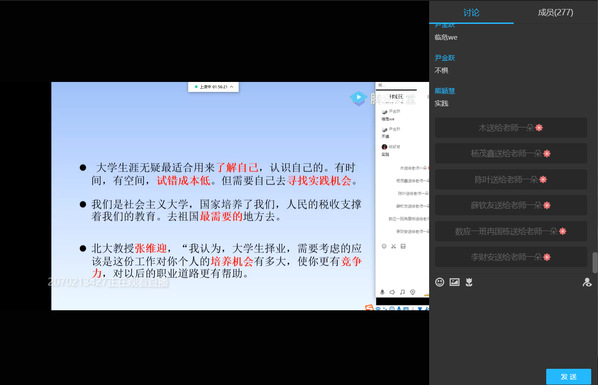
Task: Click the 发送 send button
Action: coord(568,377)
